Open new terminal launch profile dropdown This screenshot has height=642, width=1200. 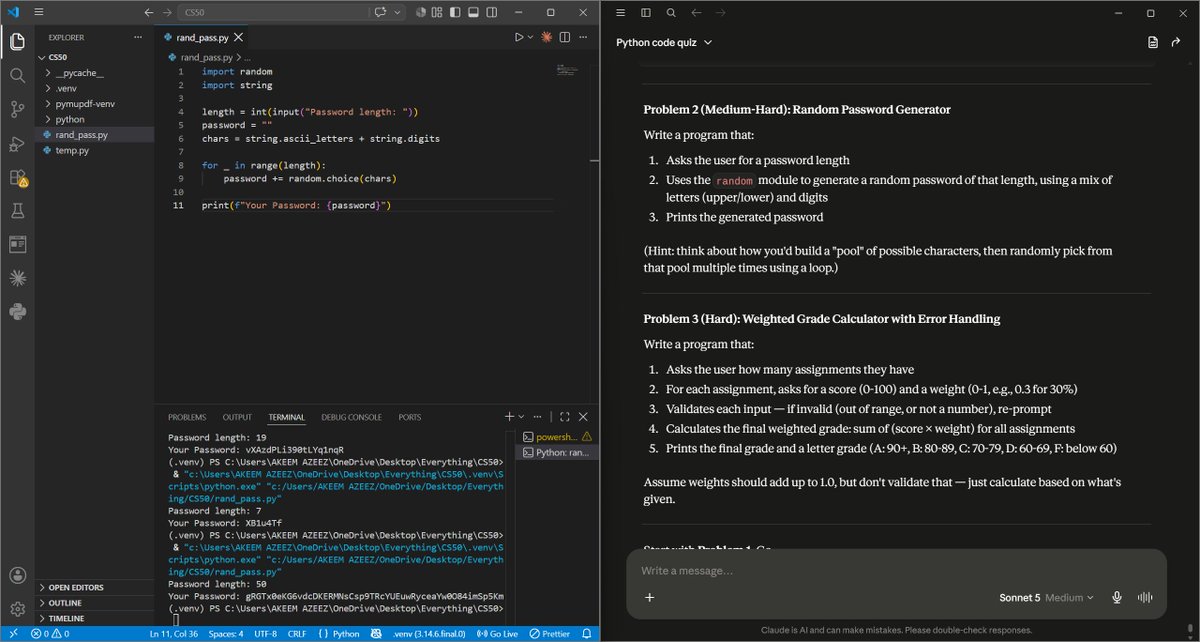[x=522, y=417]
